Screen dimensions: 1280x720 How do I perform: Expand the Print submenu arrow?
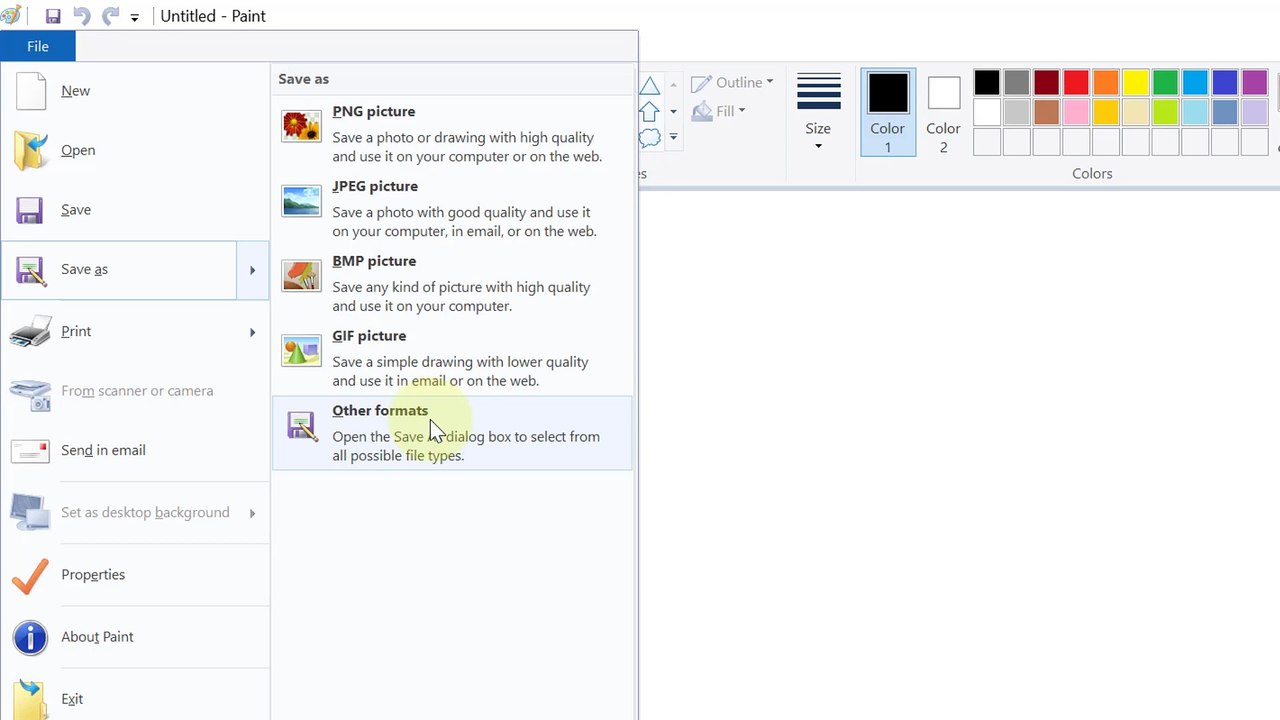(252, 332)
